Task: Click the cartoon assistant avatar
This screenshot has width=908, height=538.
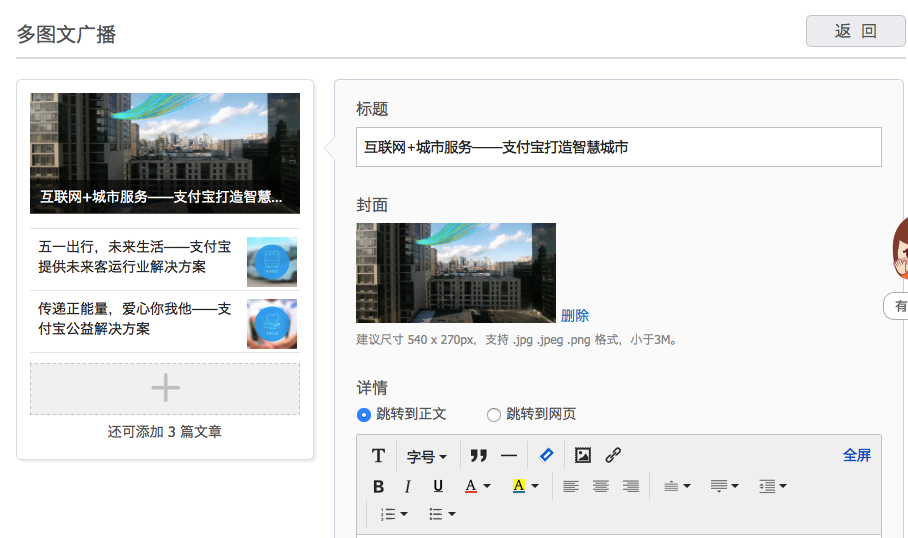Action: click(900, 249)
